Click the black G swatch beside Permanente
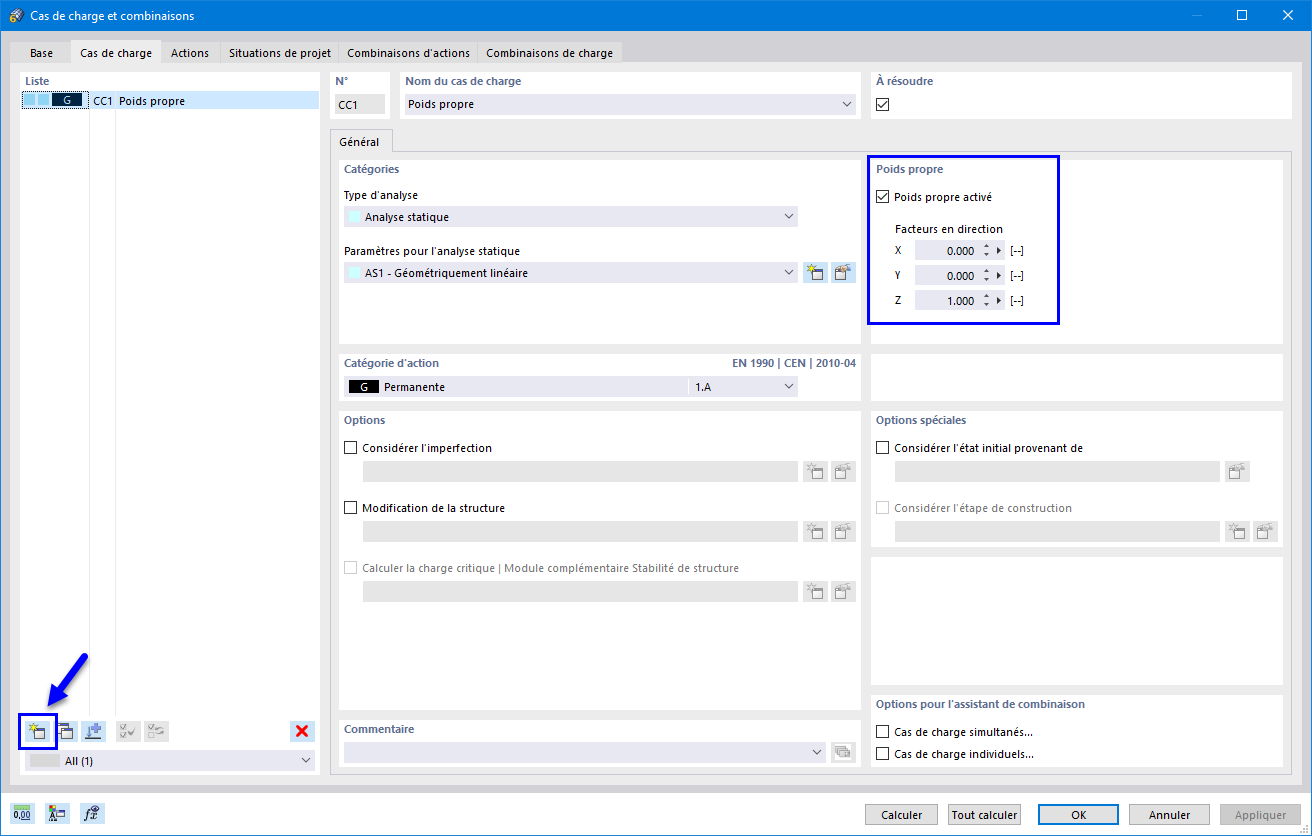This screenshot has width=1312, height=836. point(363,386)
